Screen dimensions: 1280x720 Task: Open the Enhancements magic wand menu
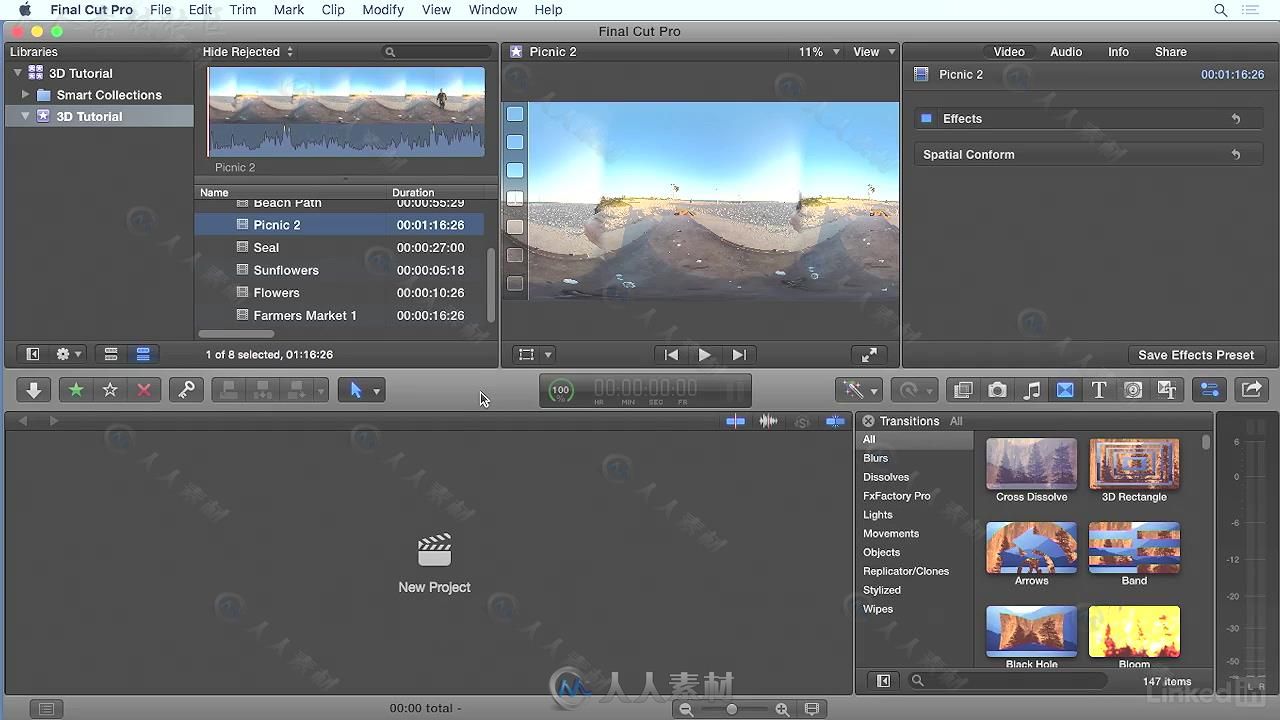tap(859, 390)
